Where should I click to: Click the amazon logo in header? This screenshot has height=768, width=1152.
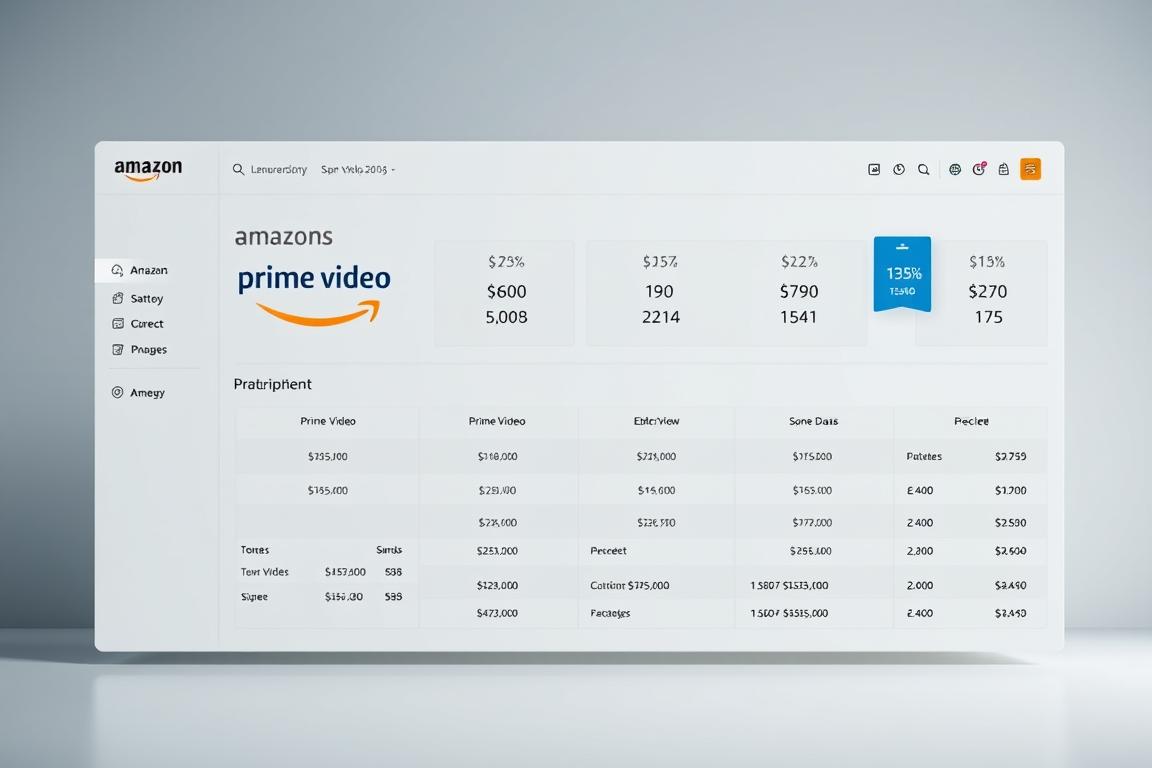(148, 169)
